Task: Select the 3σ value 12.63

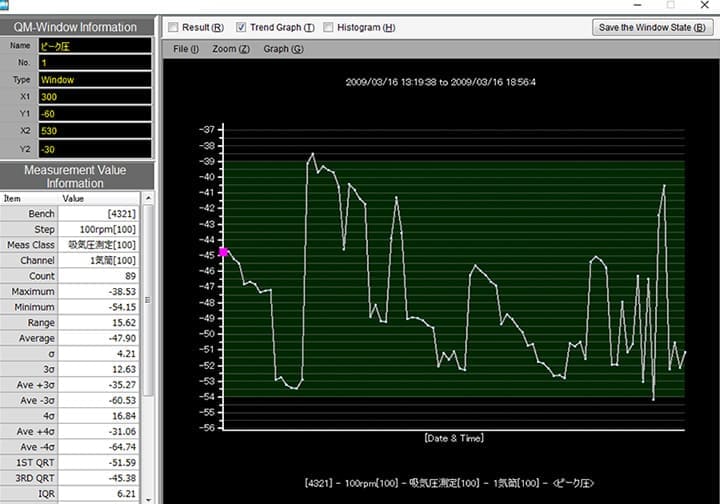Action: [x=99, y=370]
